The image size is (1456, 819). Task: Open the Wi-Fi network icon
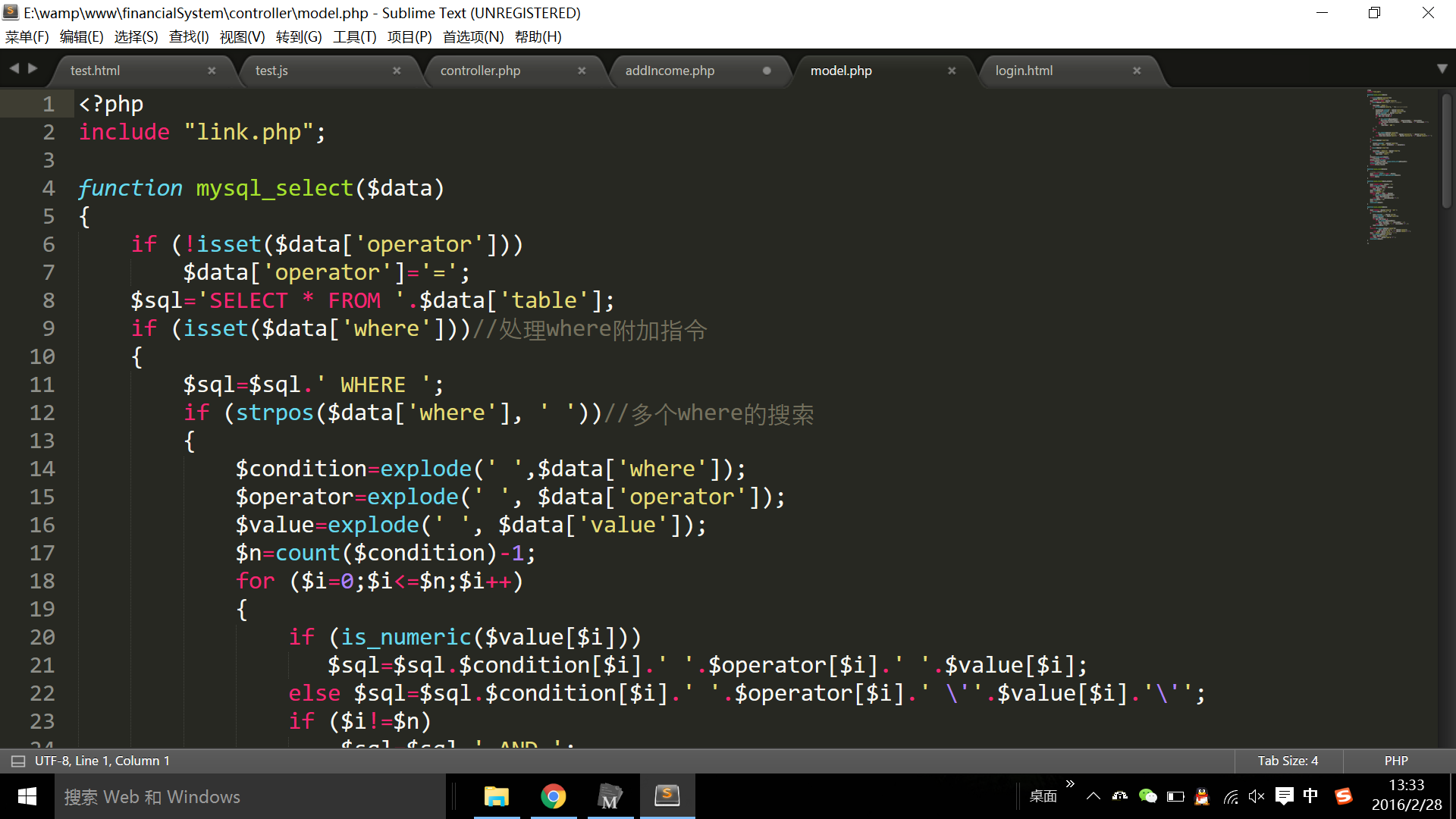pos(1230,796)
